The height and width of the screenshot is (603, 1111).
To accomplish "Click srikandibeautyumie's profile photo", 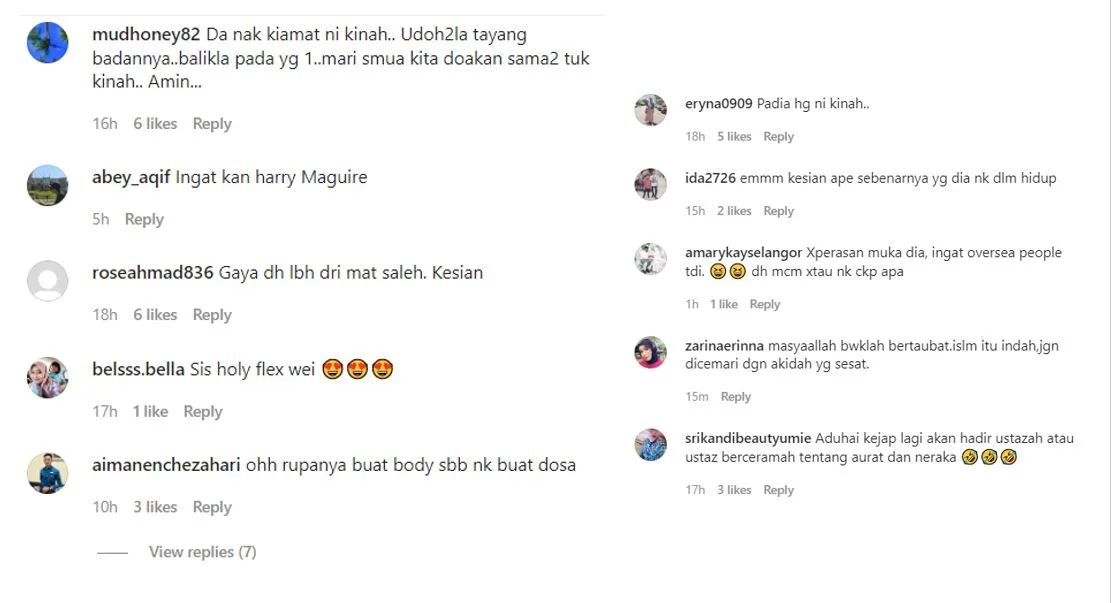I will click(x=650, y=445).
